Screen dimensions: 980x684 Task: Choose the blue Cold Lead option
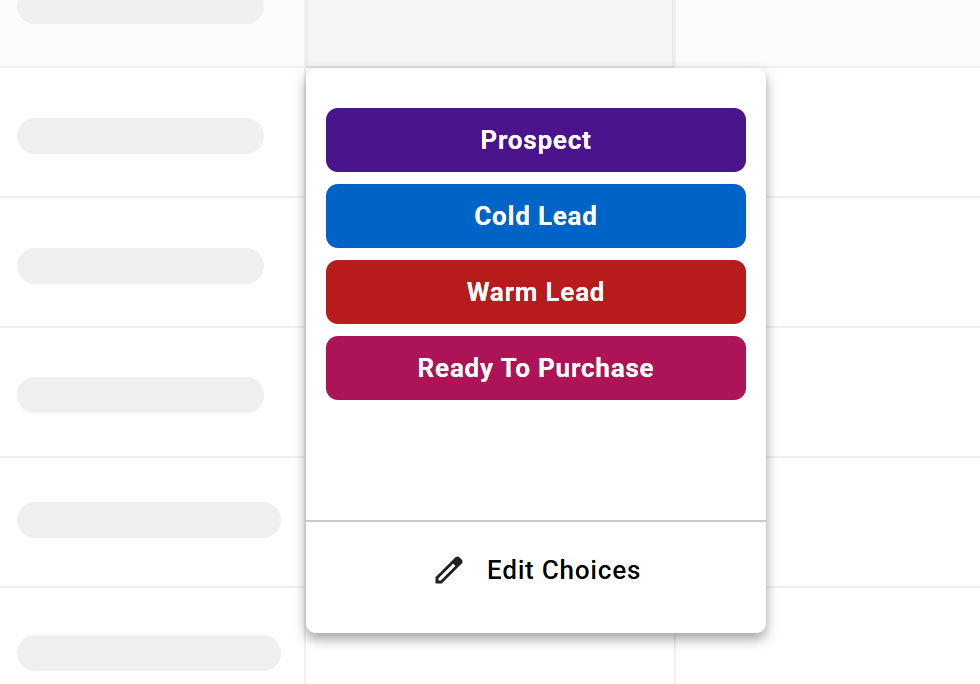[x=535, y=216]
